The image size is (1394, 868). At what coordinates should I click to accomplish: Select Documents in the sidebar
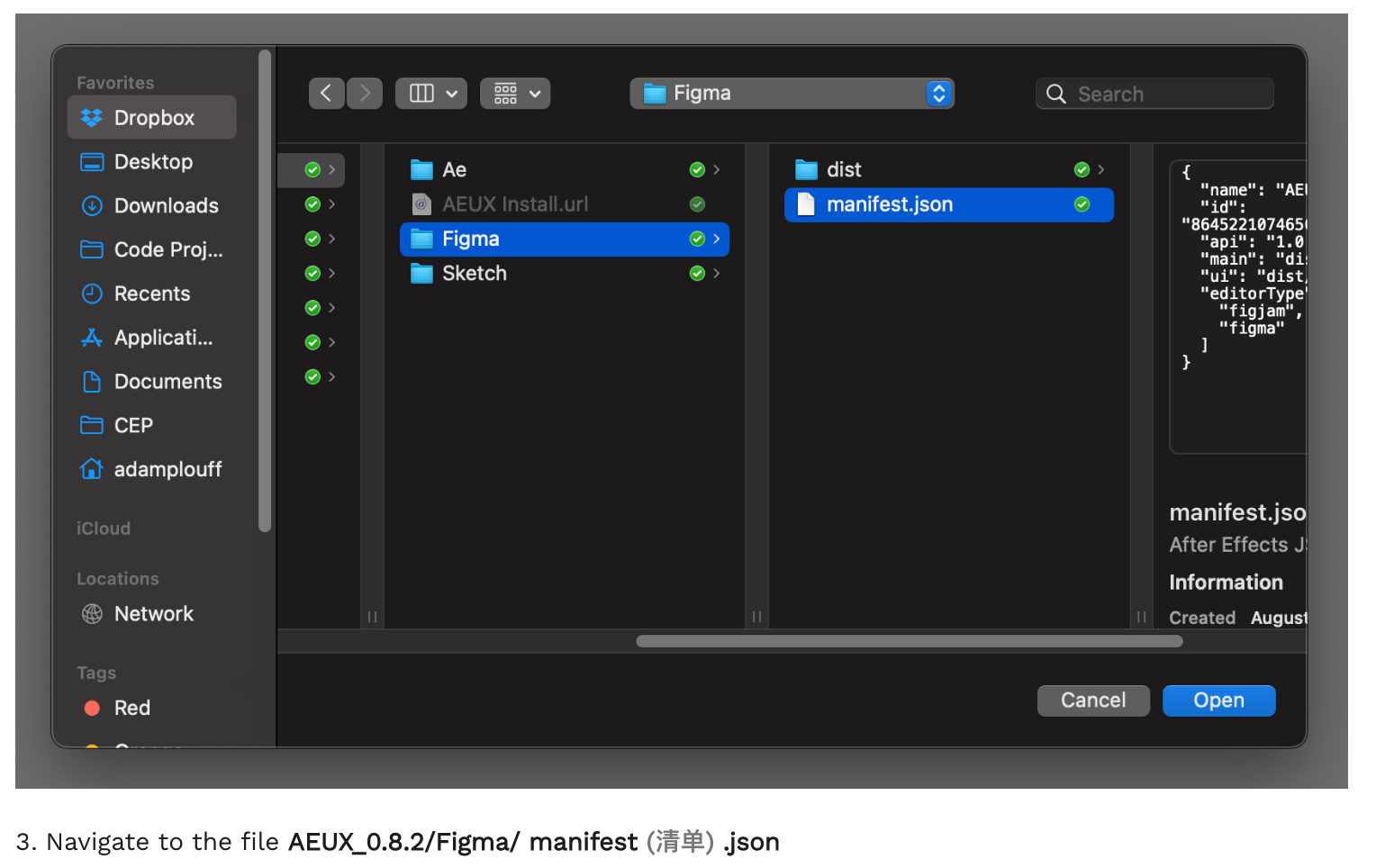tap(152, 382)
